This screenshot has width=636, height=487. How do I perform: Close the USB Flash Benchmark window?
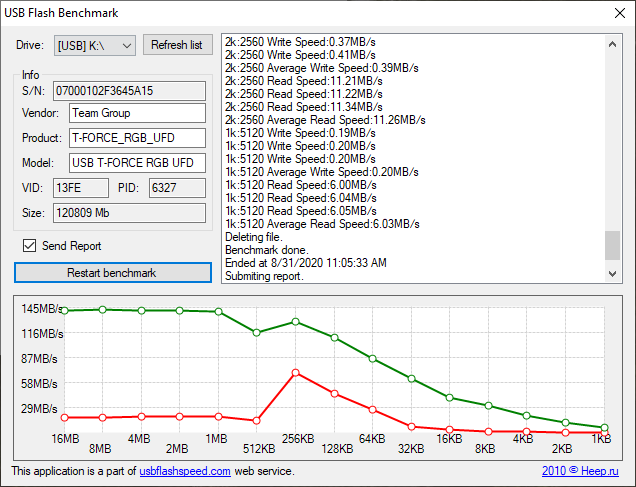click(620, 13)
